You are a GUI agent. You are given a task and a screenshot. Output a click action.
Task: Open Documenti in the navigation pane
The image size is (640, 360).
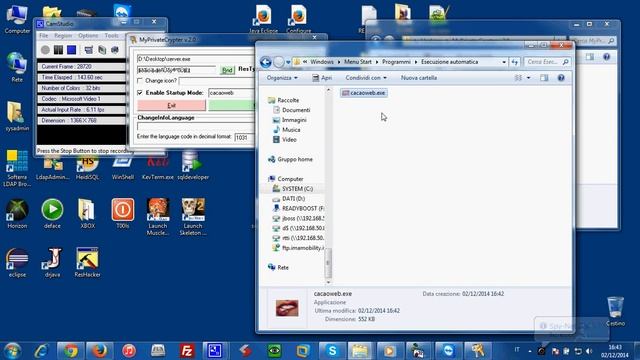click(291, 110)
